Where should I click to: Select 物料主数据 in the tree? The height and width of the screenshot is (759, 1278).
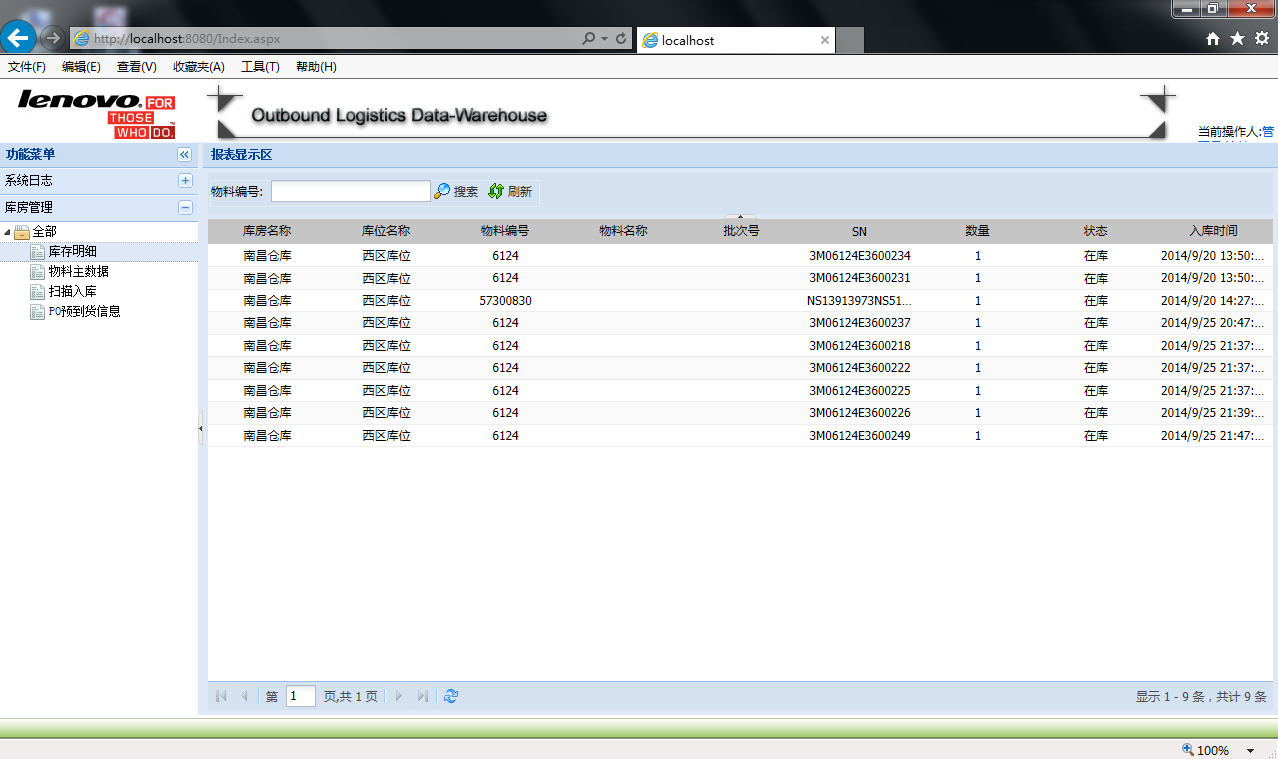pos(78,271)
